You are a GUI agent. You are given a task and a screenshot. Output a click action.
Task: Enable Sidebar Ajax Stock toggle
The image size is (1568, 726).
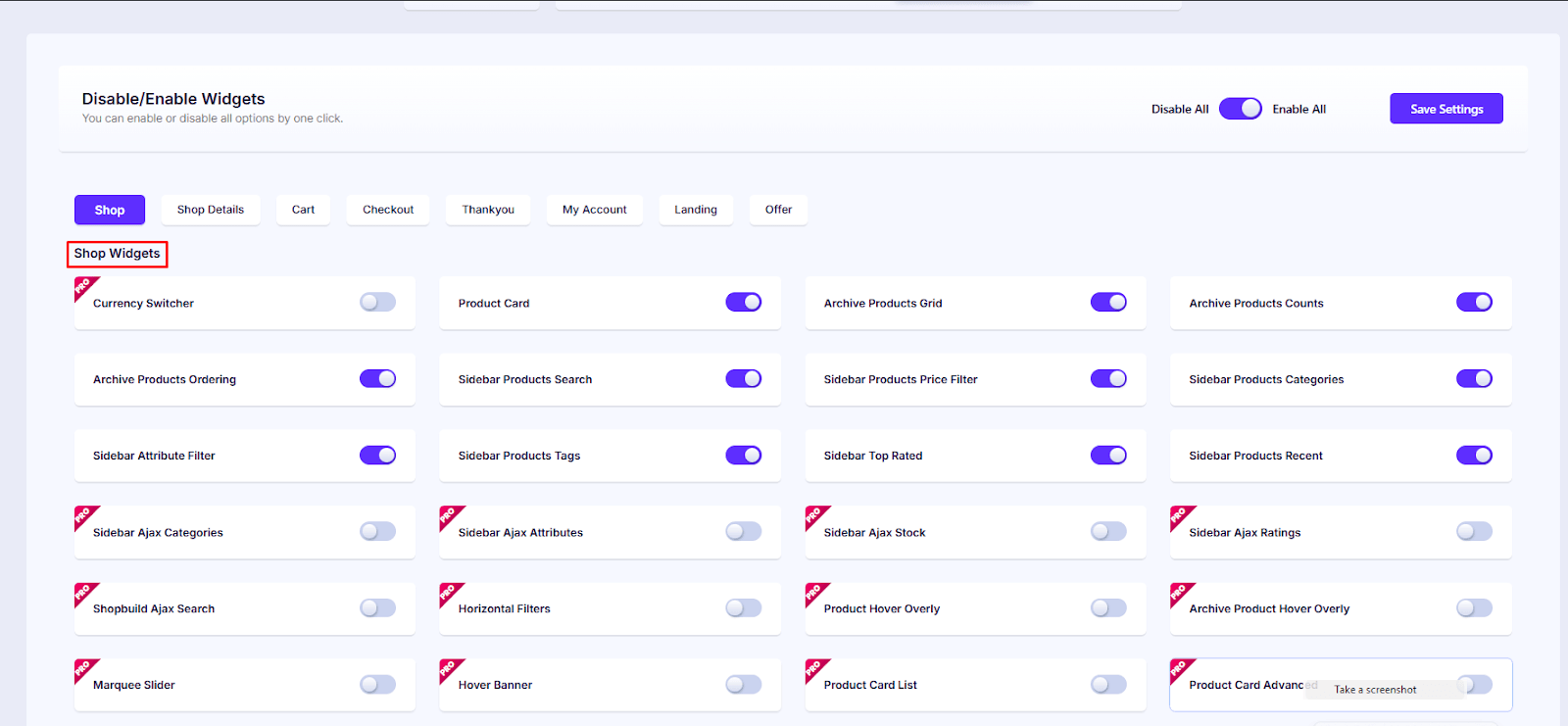click(x=1108, y=531)
